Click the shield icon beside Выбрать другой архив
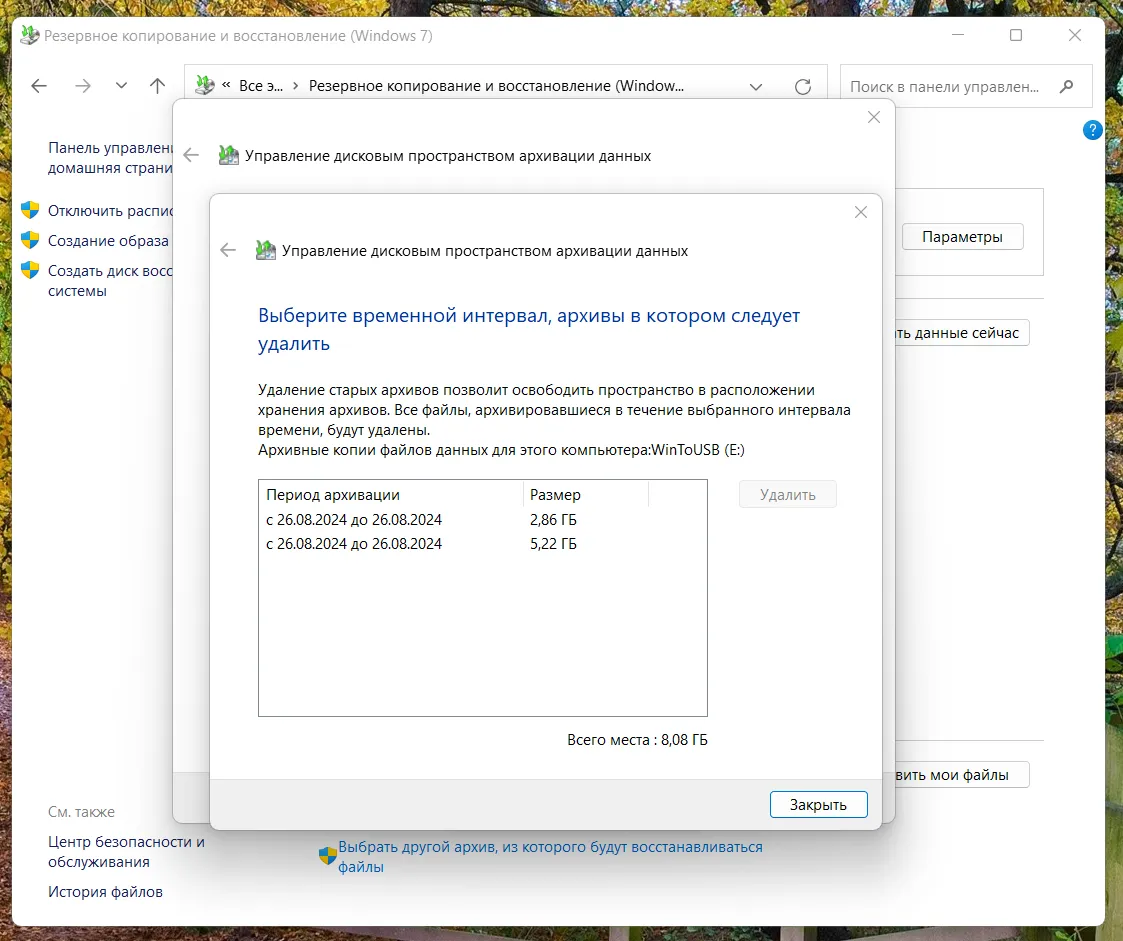This screenshot has width=1123, height=941. click(327, 856)
